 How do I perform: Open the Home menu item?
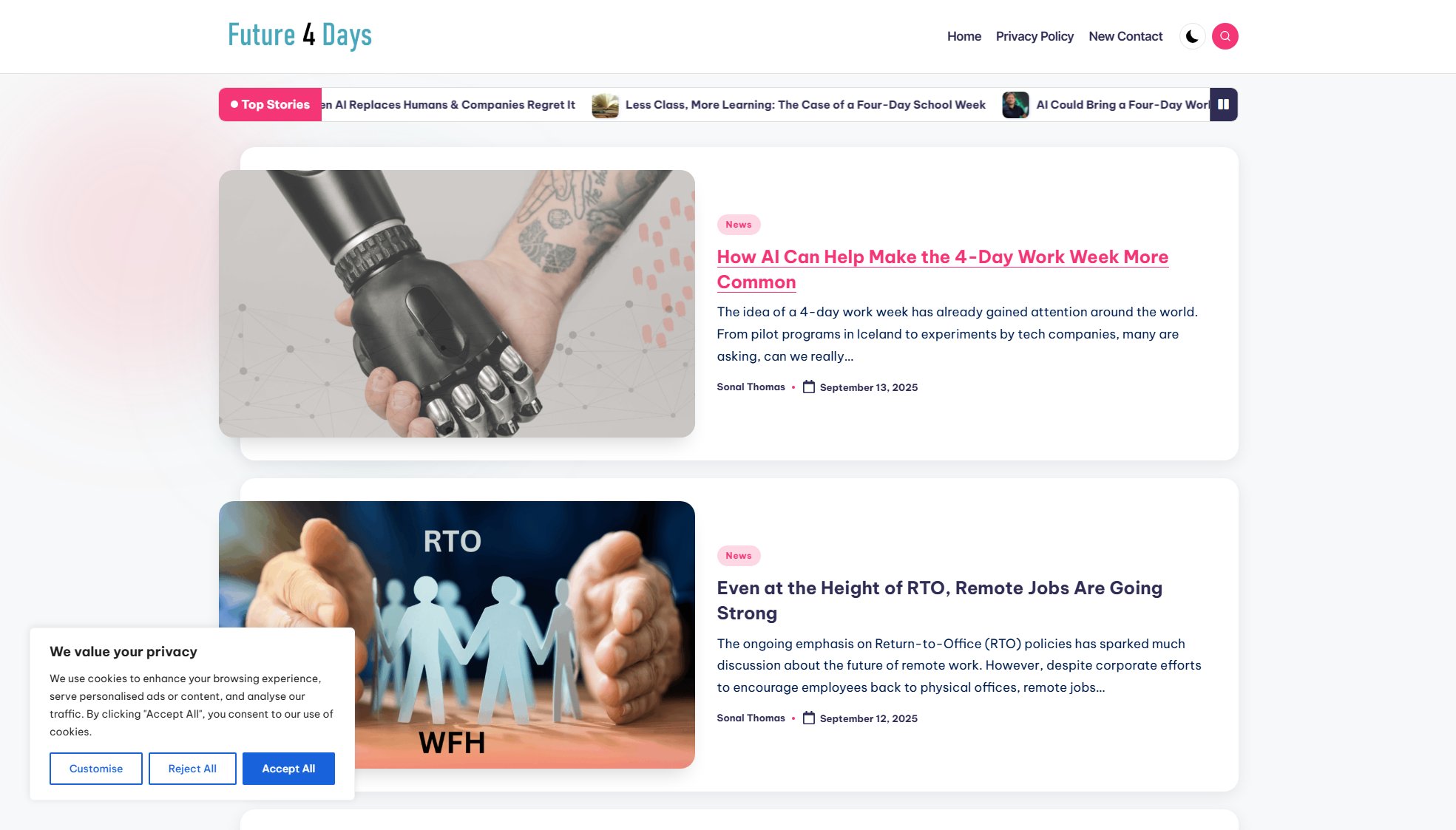pyautogui.click(x=964, y=36)
